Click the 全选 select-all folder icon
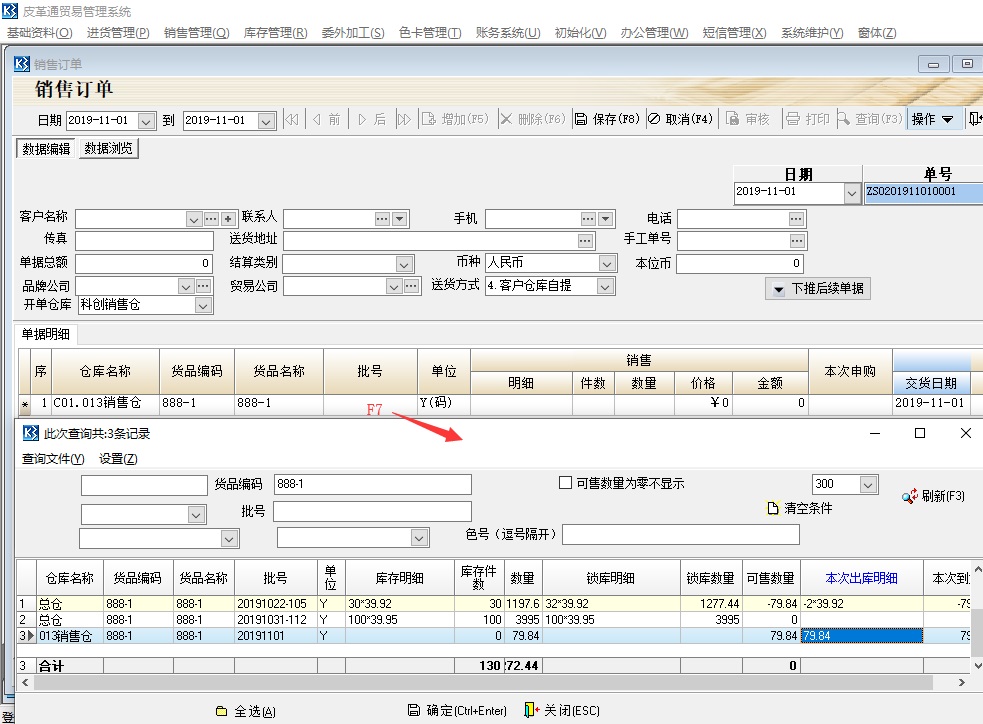Screen dimensions: 983x724 (221, 711)
